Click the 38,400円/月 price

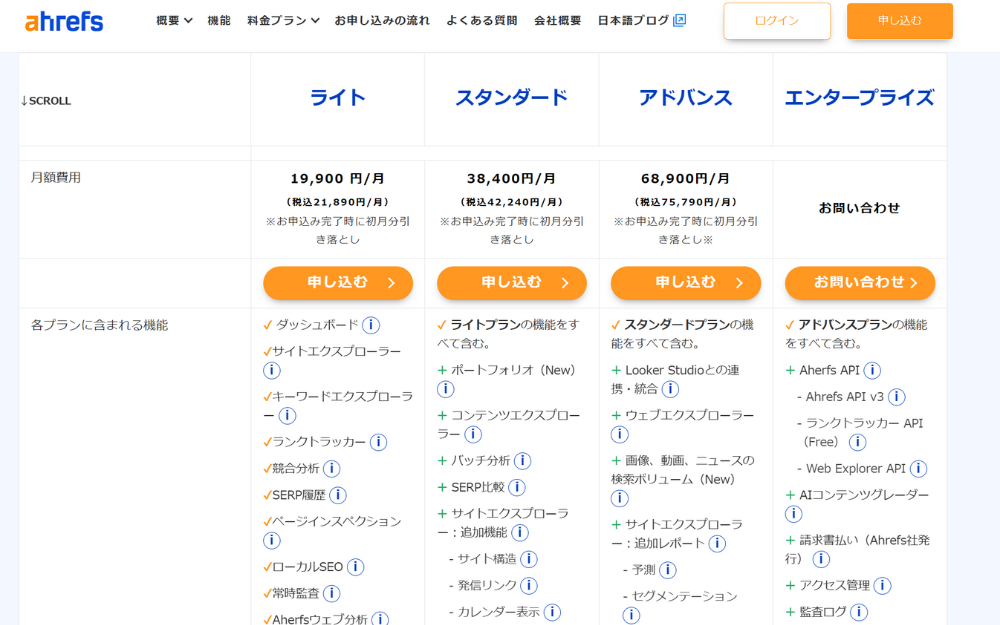coord(511,179)
